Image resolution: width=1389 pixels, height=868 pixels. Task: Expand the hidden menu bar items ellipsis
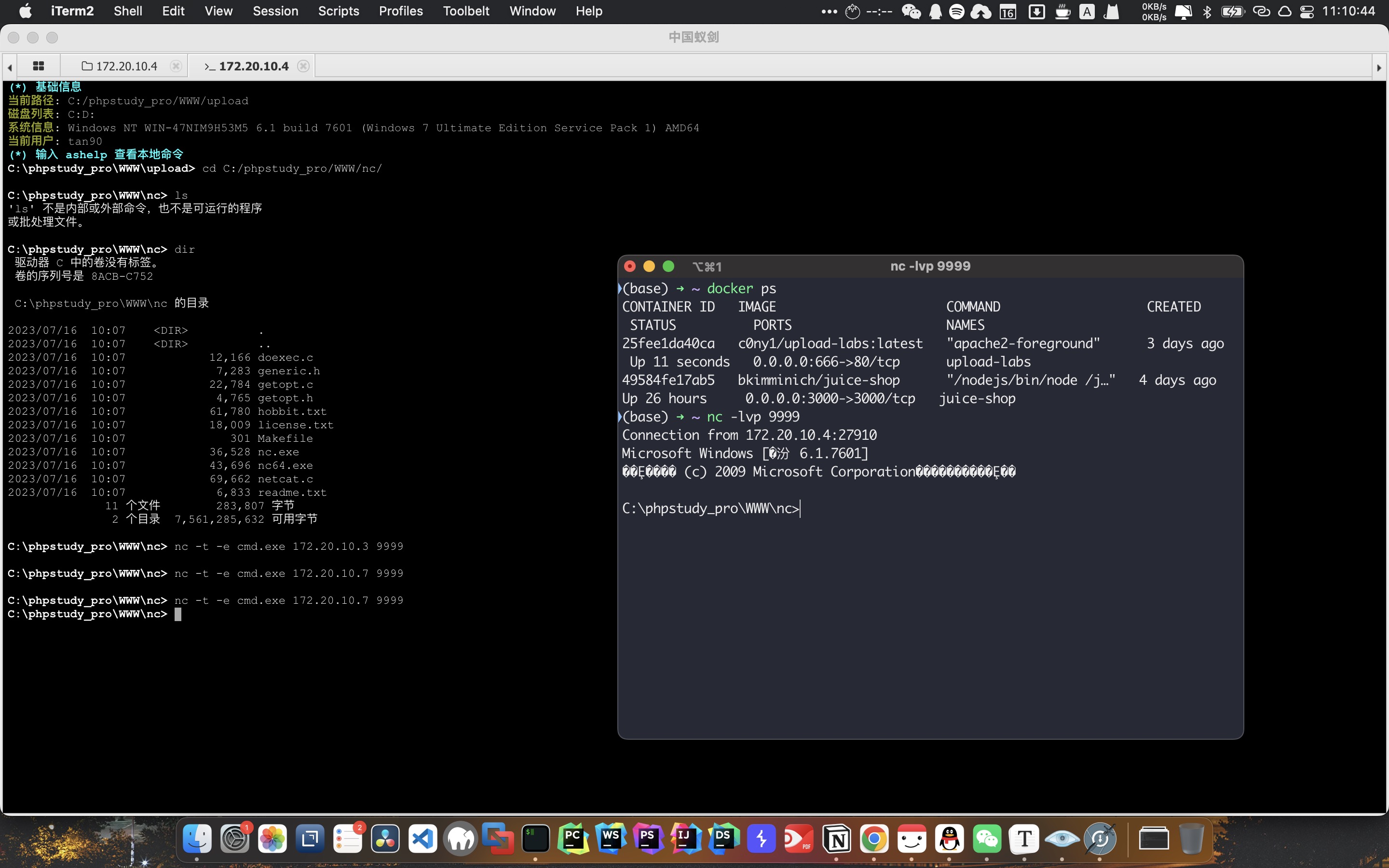(x=829, y=11)
